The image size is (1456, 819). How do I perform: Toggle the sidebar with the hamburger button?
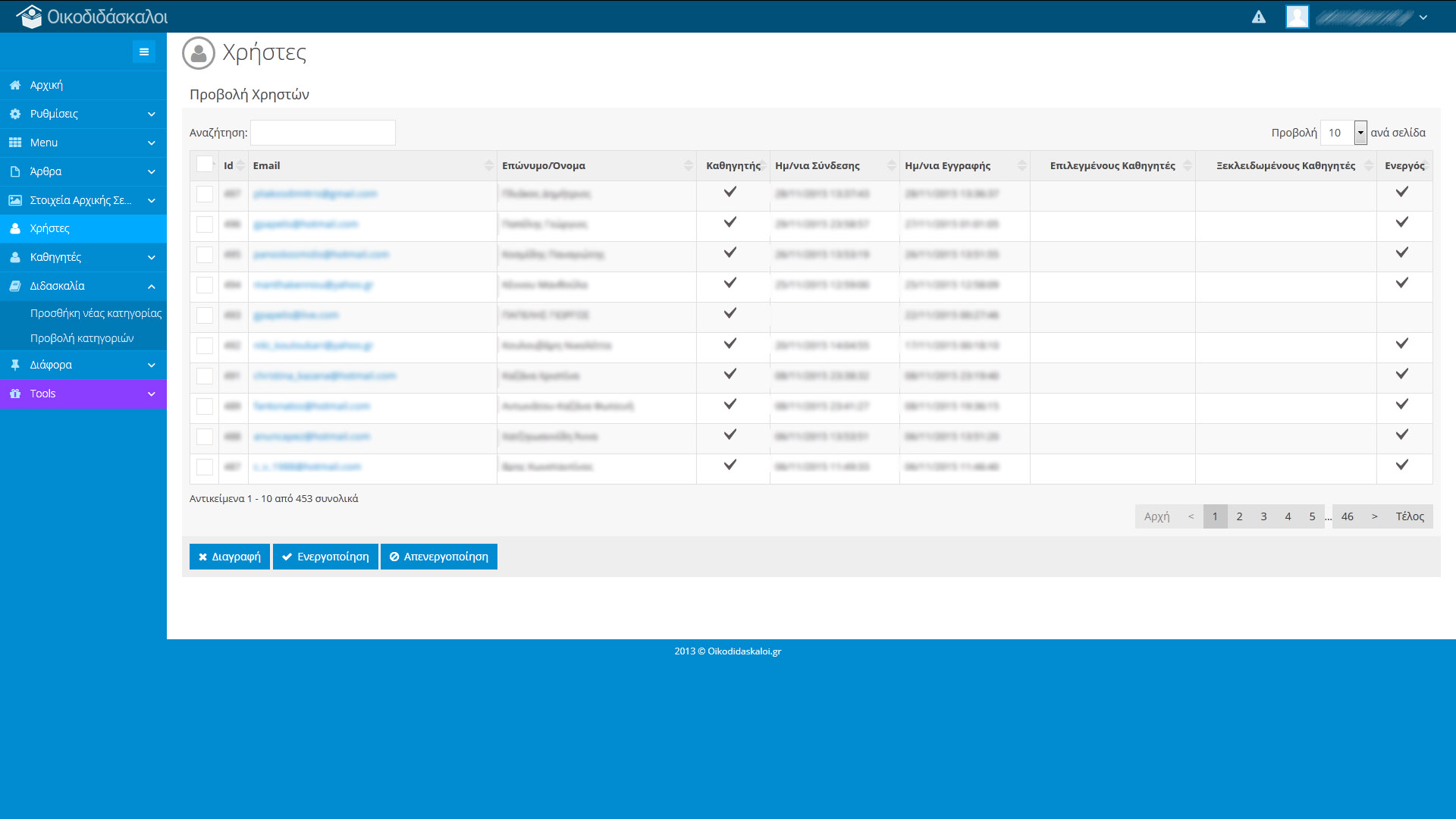(x=144, y=52)
